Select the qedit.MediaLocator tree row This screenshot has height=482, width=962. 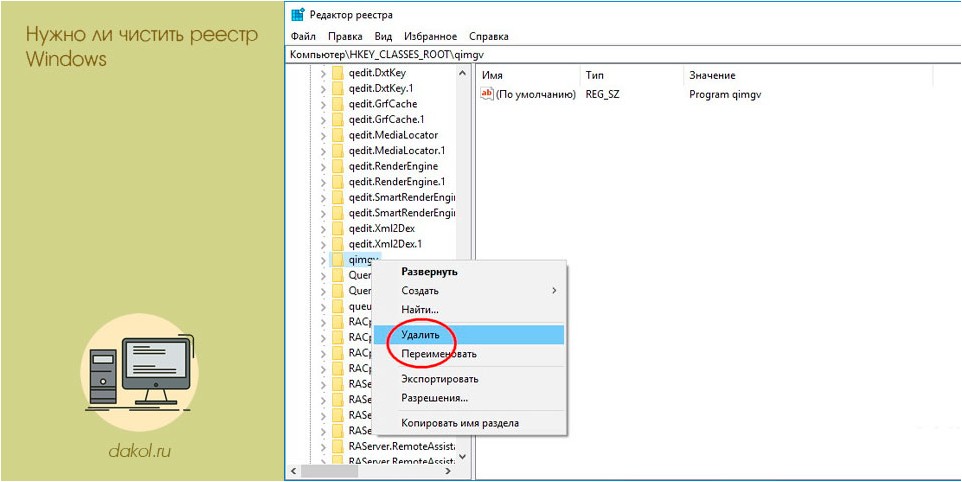[393, 135]
